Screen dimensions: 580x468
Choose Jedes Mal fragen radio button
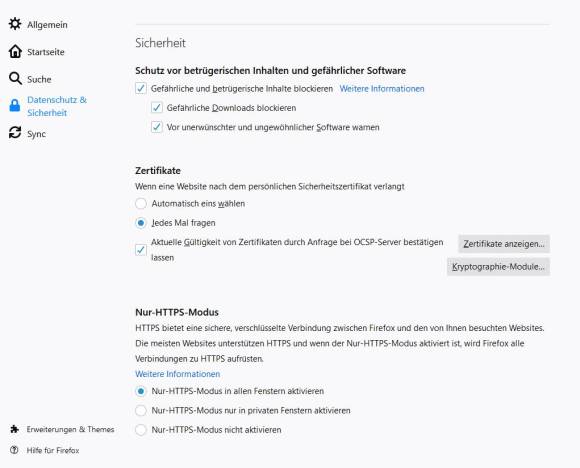click(141, 223)
